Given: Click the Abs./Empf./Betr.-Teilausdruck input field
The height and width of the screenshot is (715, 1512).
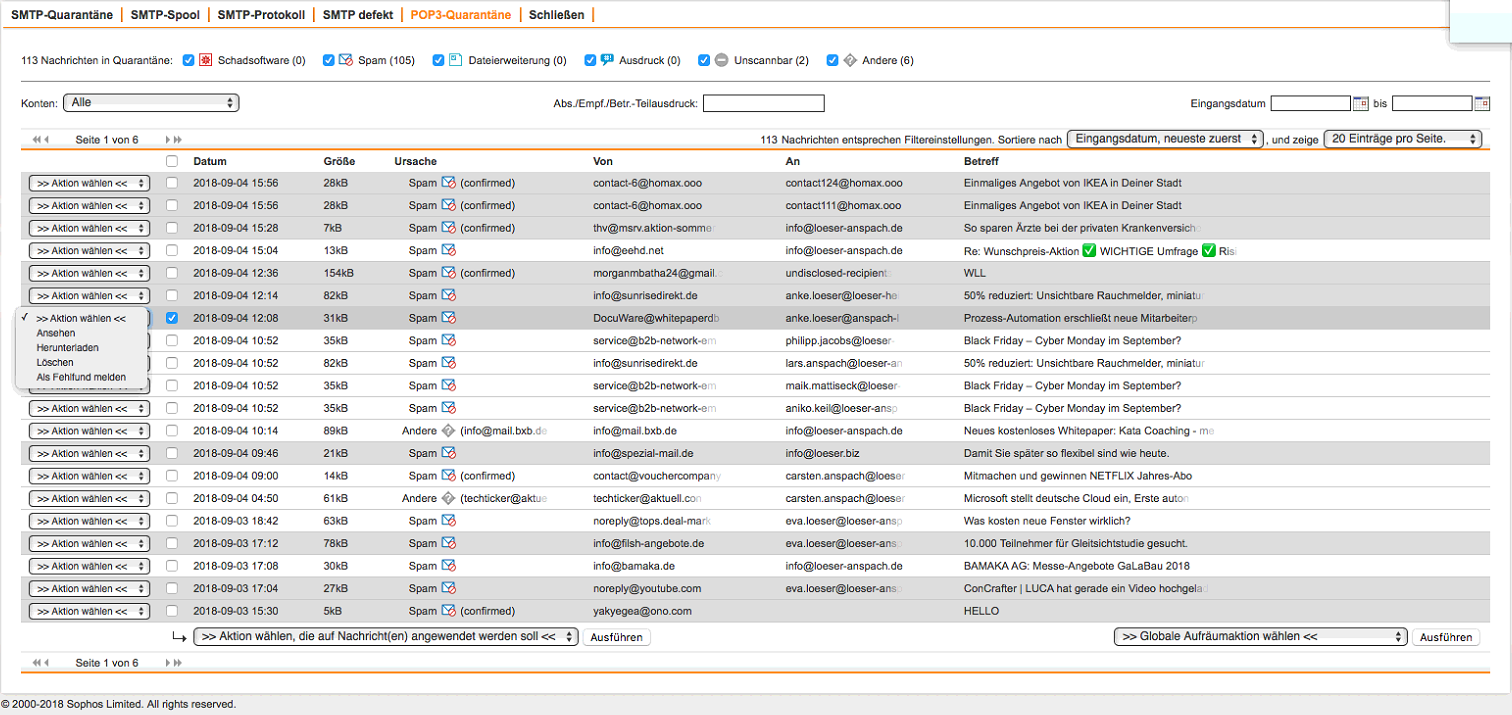Looking at the screenshot, I should [x=764, y=103].
